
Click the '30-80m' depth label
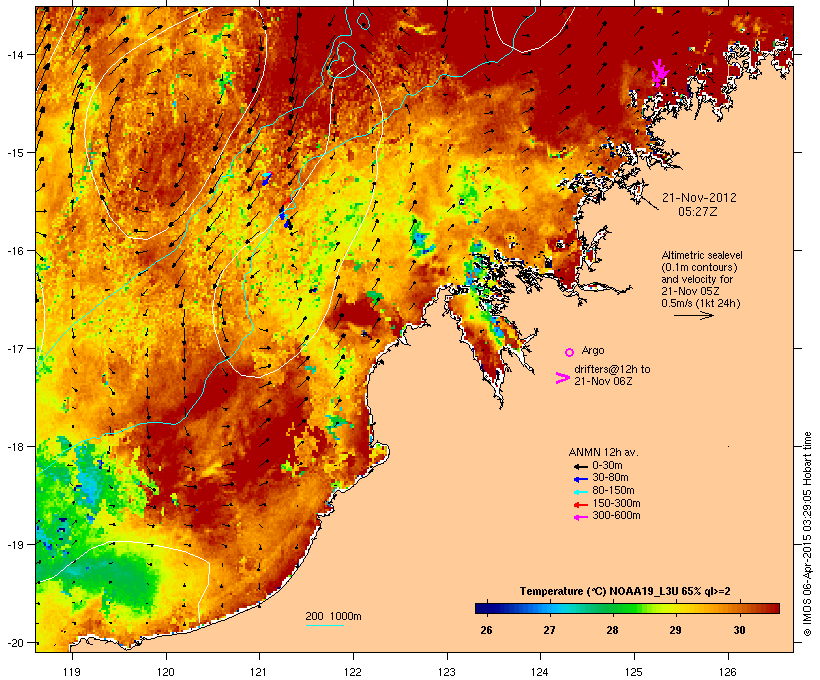point(610,478)
